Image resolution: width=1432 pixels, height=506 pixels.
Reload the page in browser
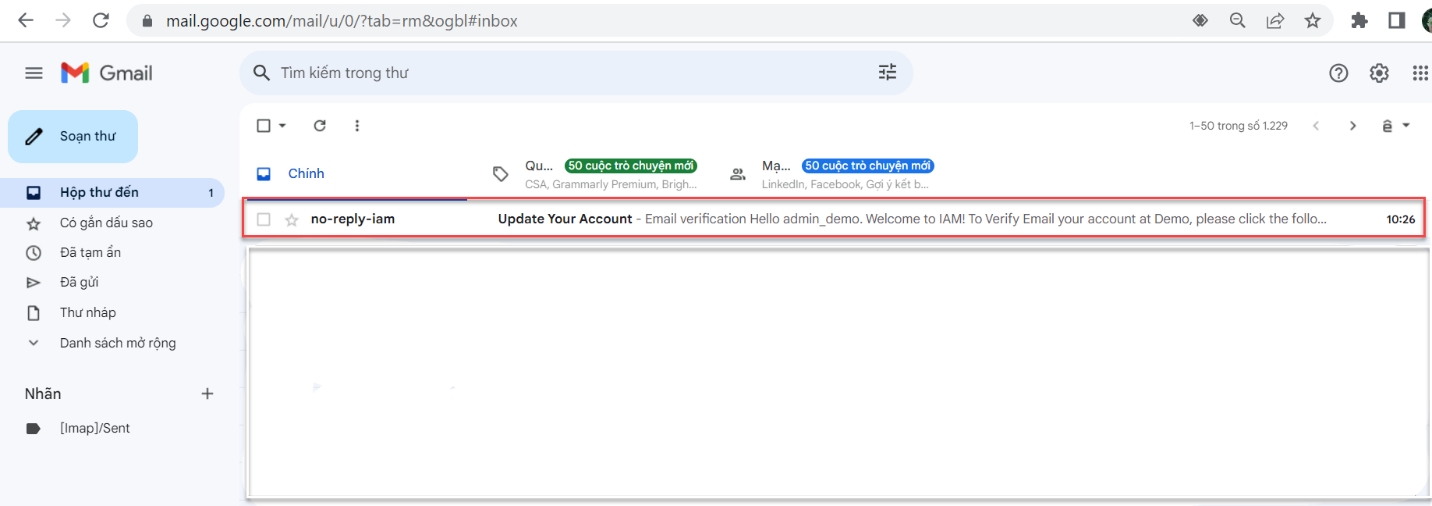[x=100, y=20]
